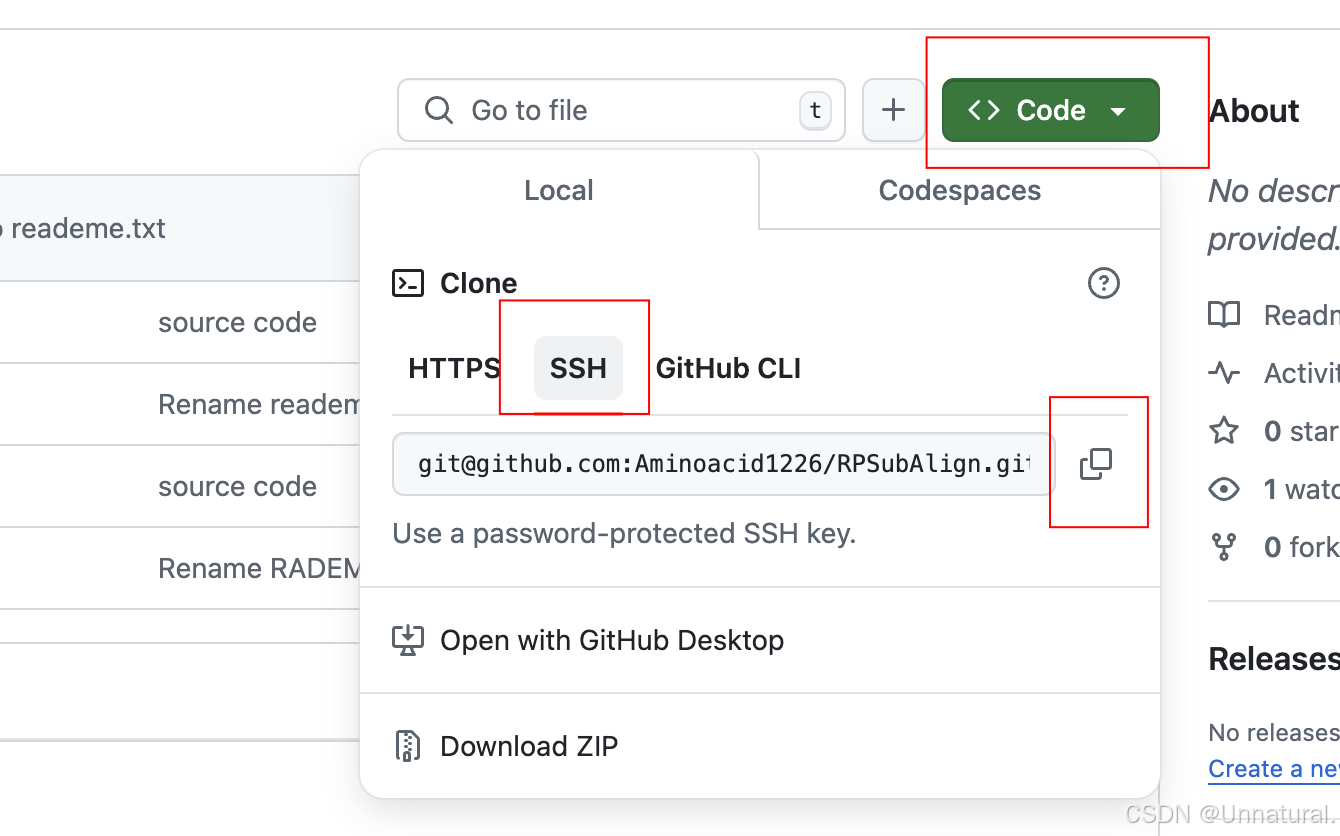Click the git@github.com clone URL field
The image size is (1340, 836).
(x=723, y=464)
